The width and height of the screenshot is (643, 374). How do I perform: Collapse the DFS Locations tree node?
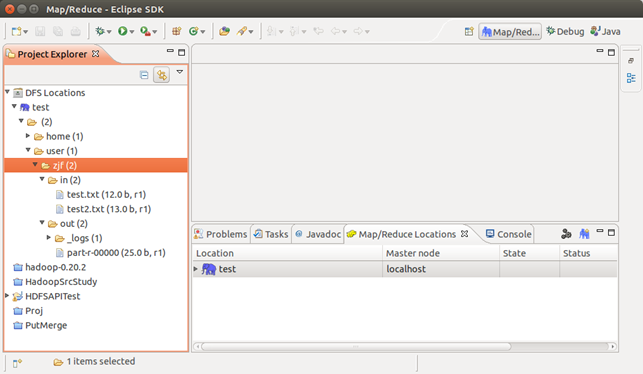[7, 92]
